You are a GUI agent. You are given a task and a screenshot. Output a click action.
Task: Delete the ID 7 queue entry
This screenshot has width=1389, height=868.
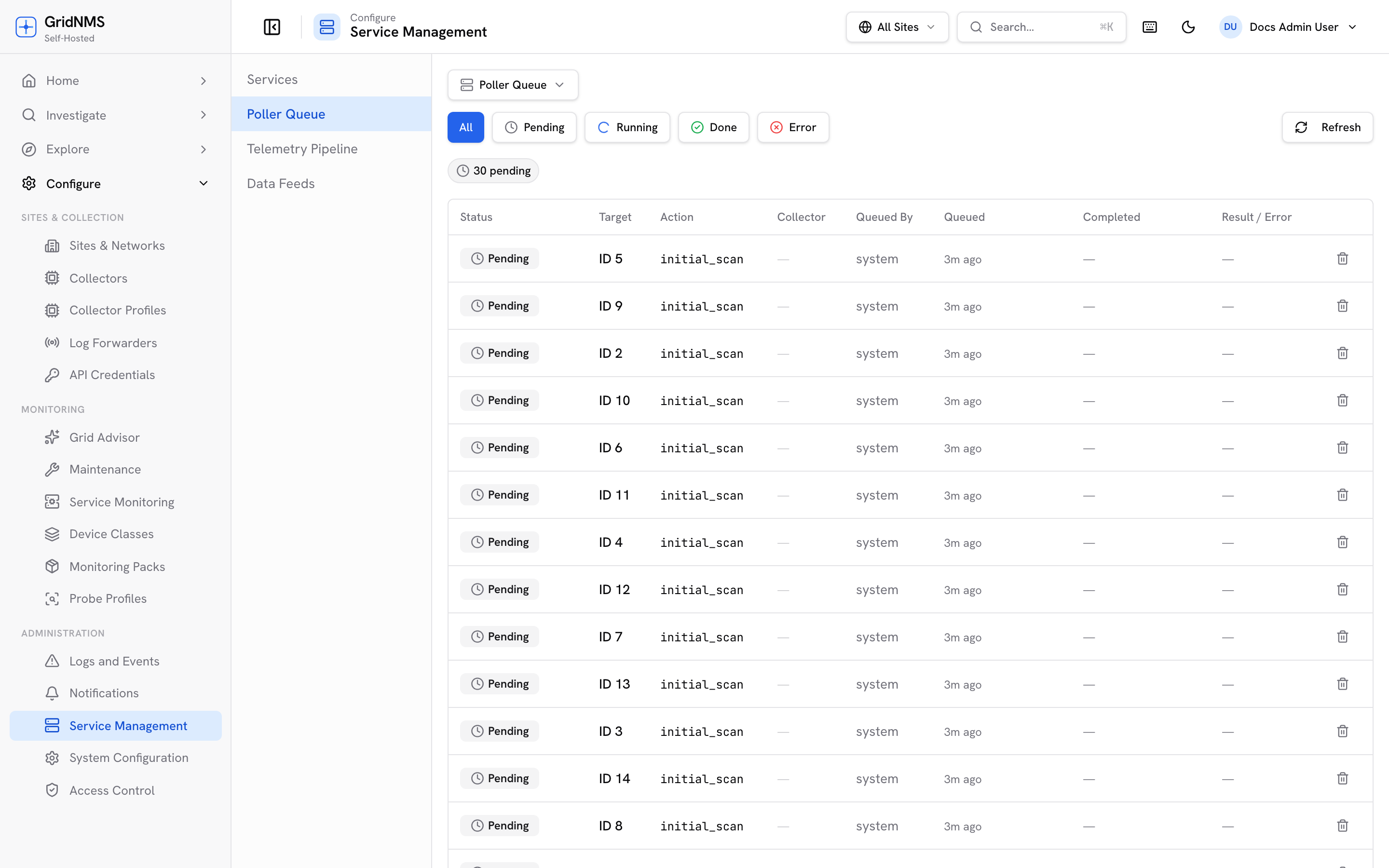tap(1343, 637)
